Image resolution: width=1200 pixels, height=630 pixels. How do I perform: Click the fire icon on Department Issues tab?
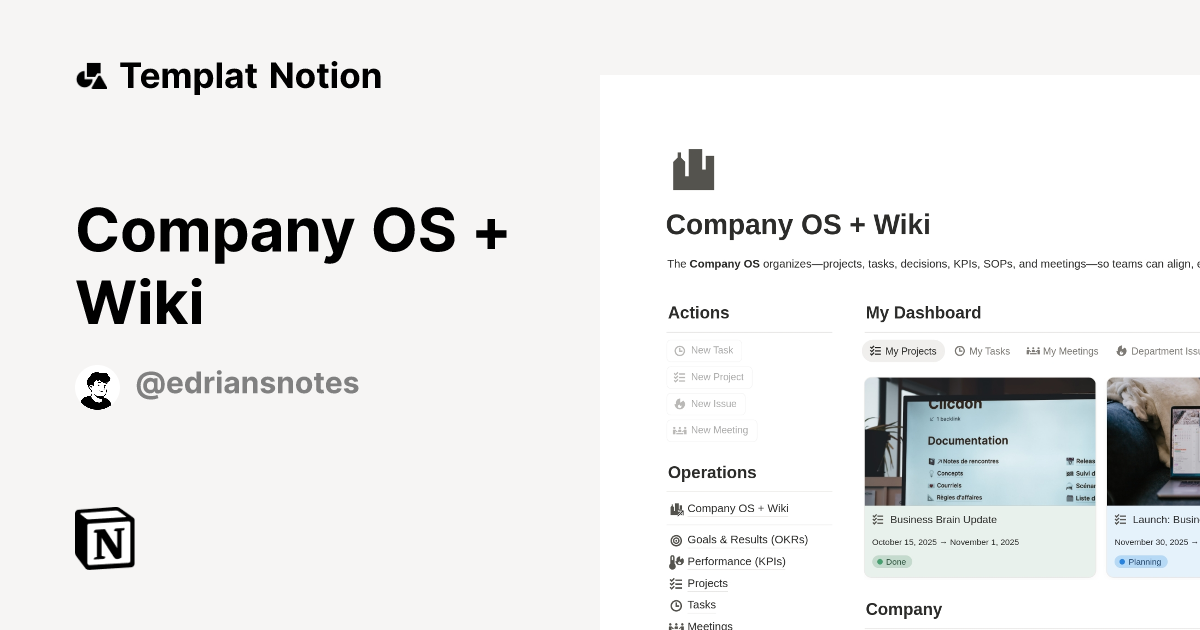(x=1122, y=351)
